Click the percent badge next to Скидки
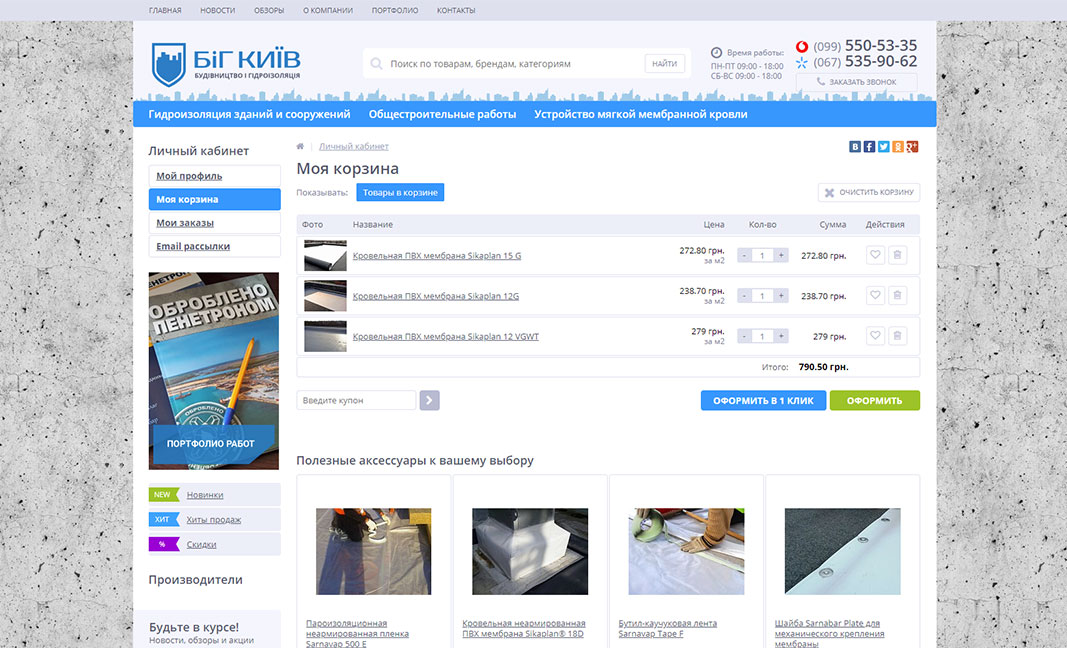Viewport: 1067px width, 648px height. point(164,544)
